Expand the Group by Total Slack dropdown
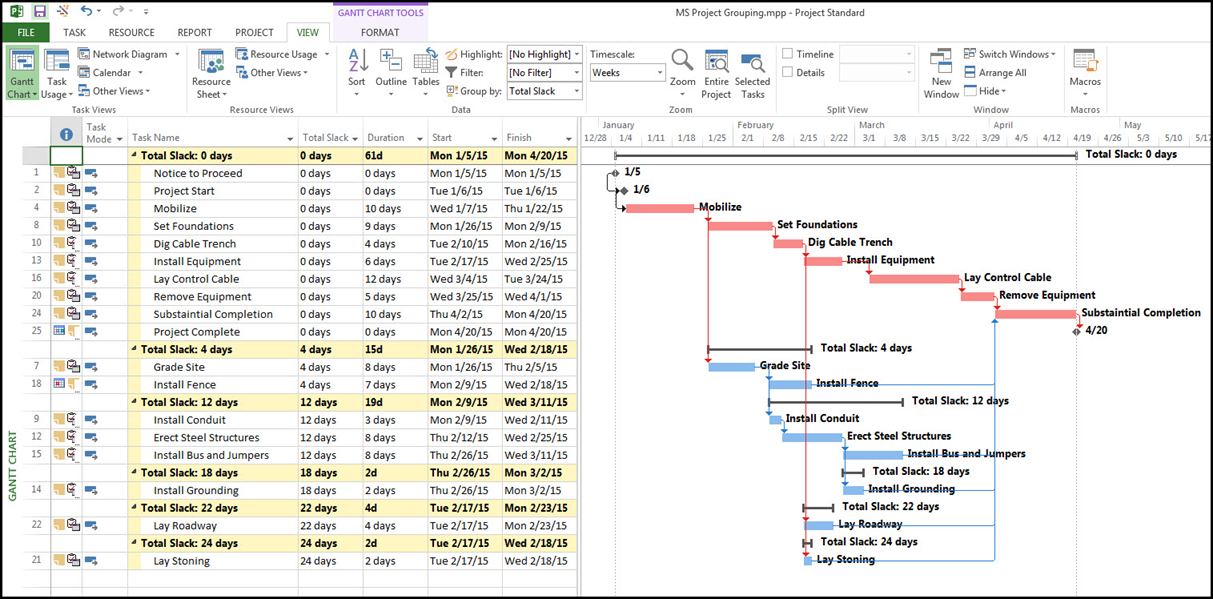The width and height of the screenshot is (1213, 599). [x=576, y=91]
